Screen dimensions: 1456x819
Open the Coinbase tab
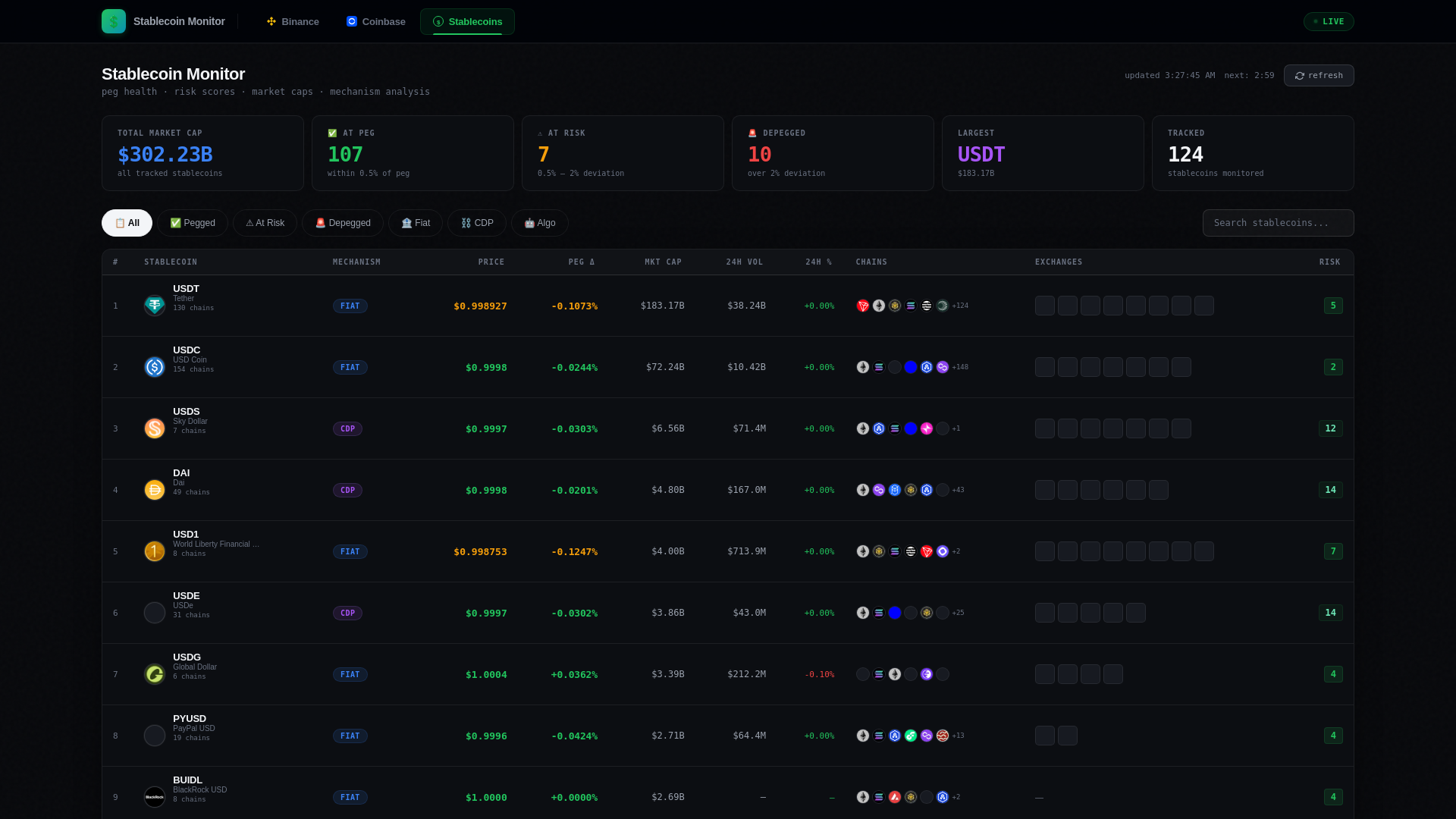tap(376, 21)
